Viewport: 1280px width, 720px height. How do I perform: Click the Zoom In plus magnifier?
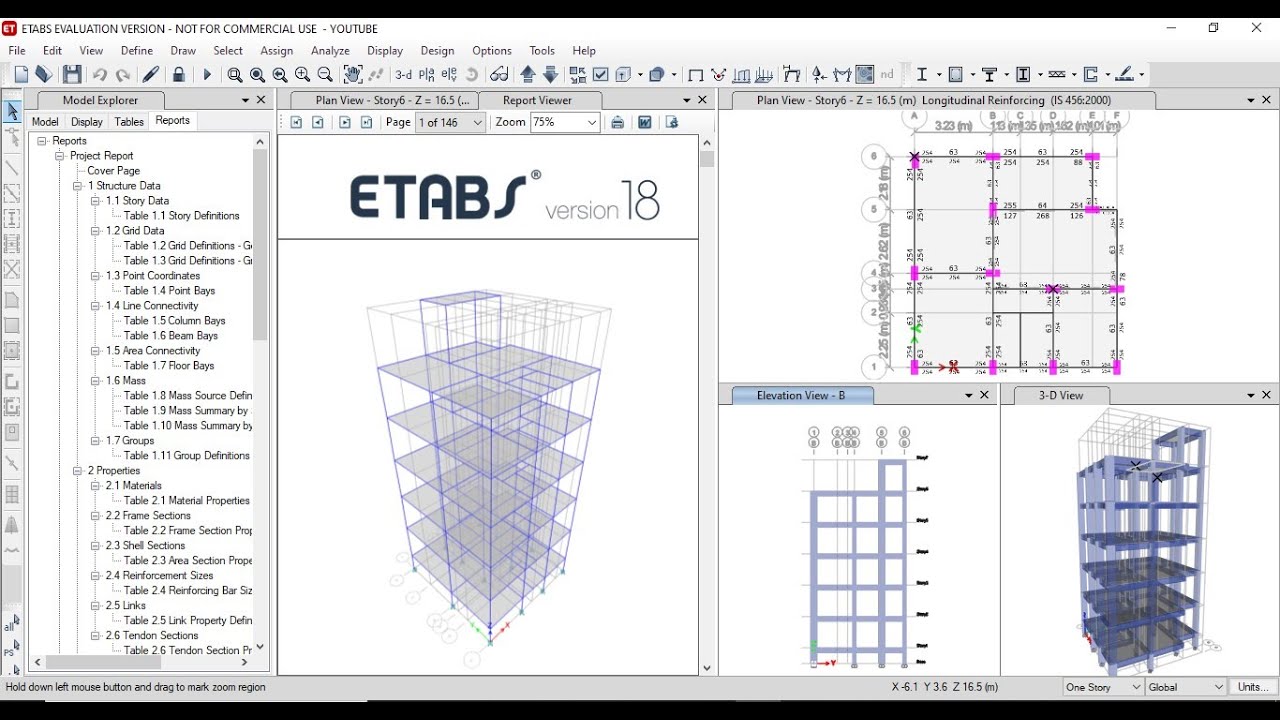coord(302,75)
